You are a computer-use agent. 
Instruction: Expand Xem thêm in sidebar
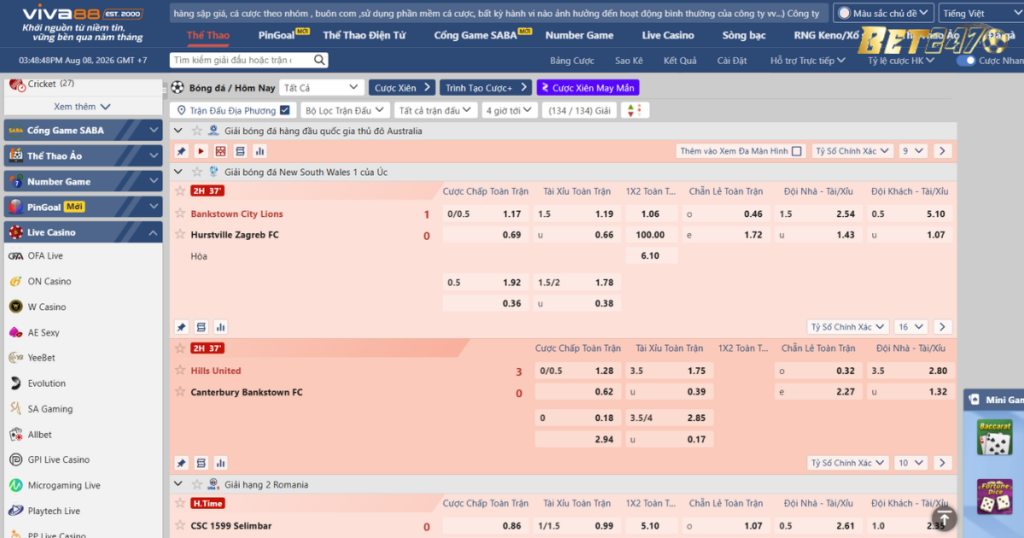tap(82, 106)
